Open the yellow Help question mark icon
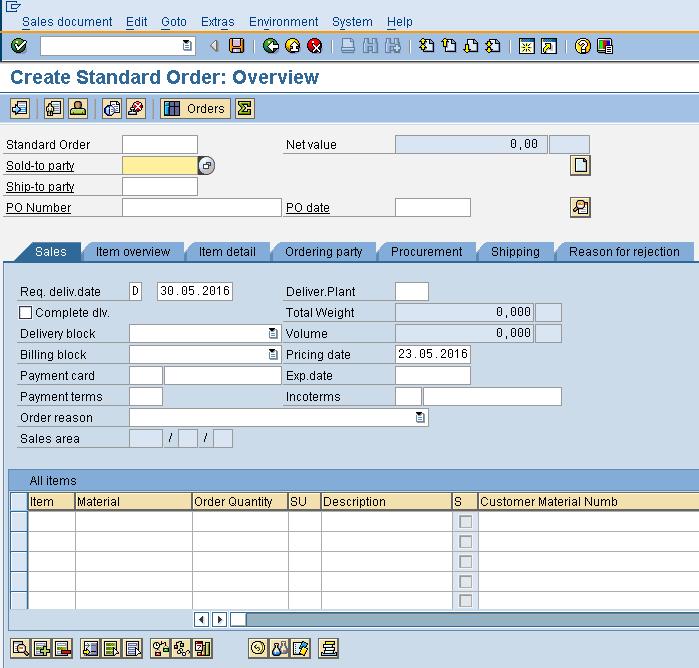This screenshot has height=668, width=699. tap(582, 46)
